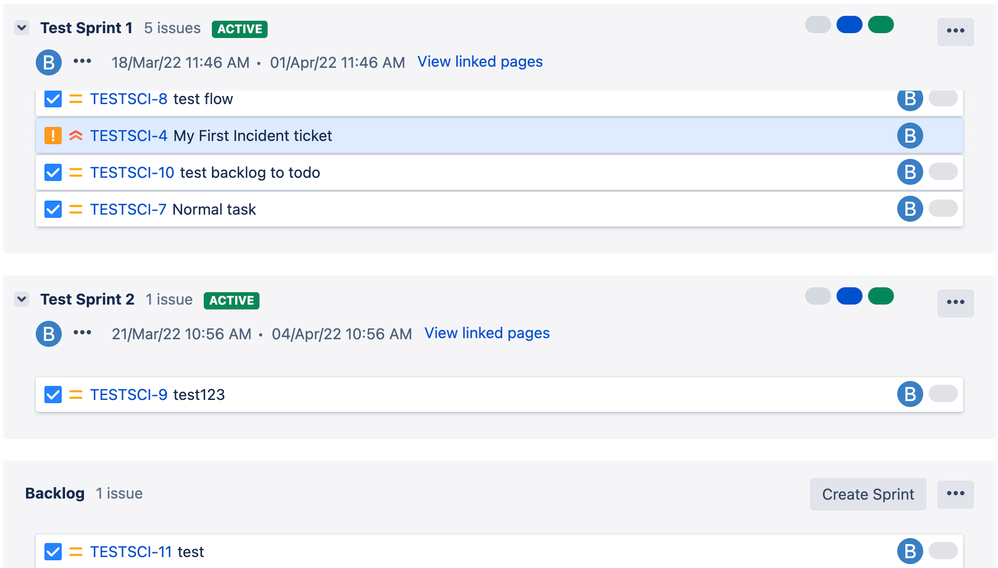Click the assignee avatar under Test Sprint 2

coord(48,334)
